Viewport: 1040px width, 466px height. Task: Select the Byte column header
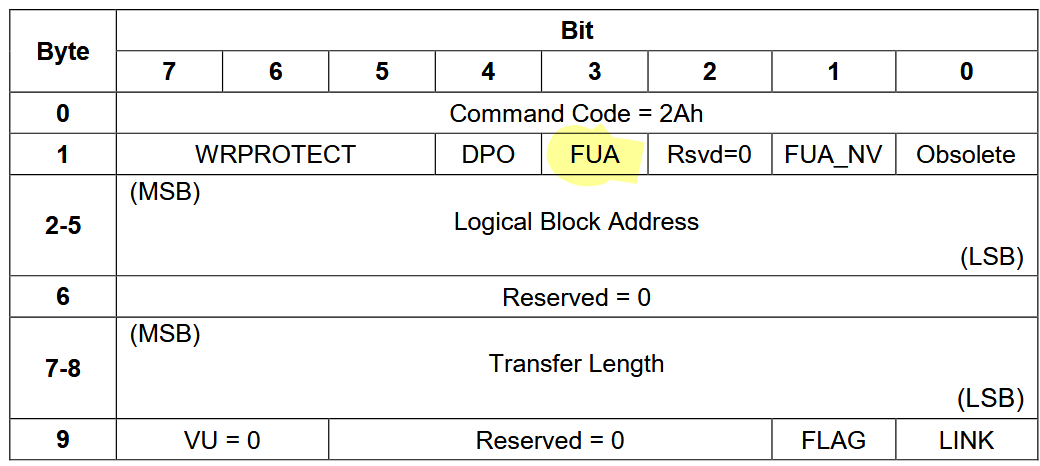(63, 51)
